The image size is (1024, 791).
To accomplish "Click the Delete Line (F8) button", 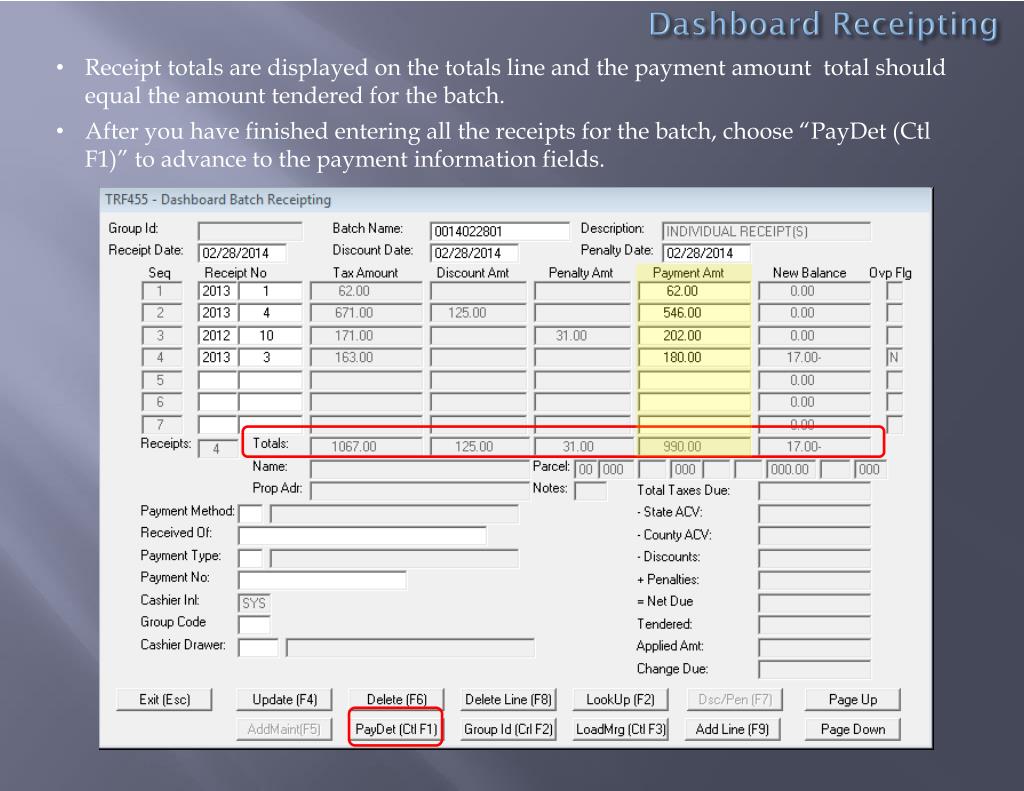I will tap(508, 700).
